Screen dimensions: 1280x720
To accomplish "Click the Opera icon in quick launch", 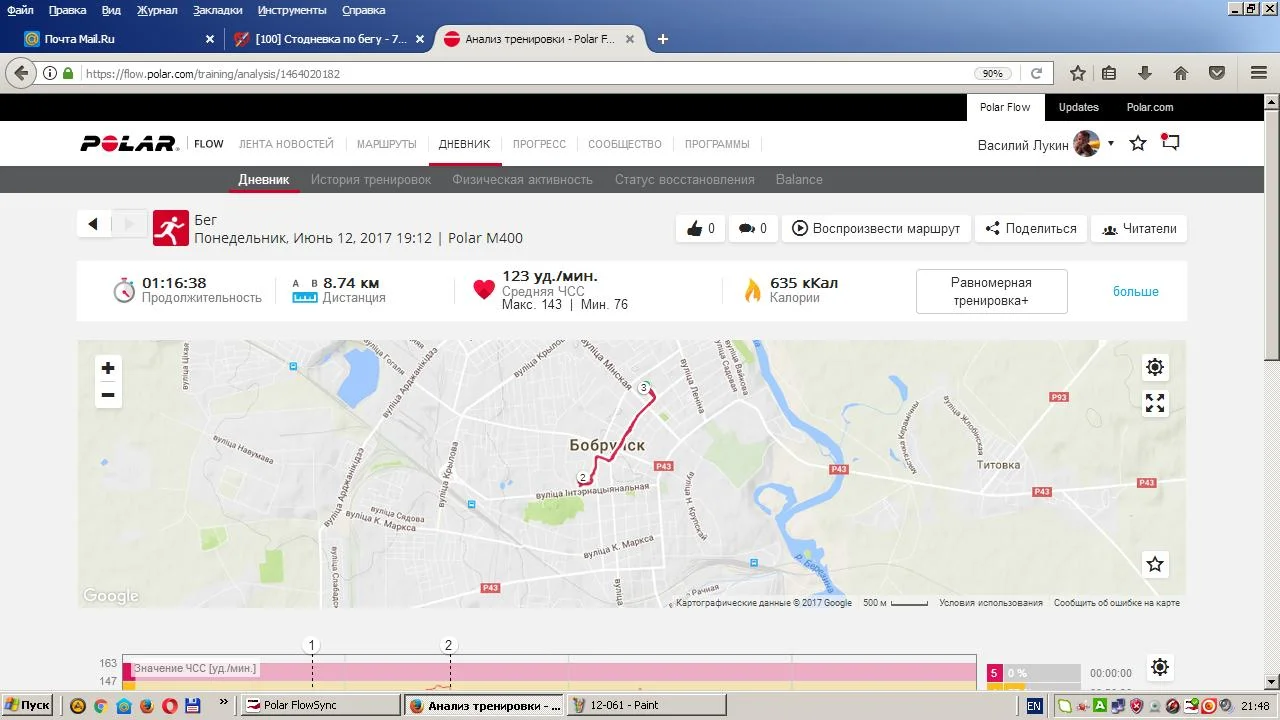I will pos(170,705).
